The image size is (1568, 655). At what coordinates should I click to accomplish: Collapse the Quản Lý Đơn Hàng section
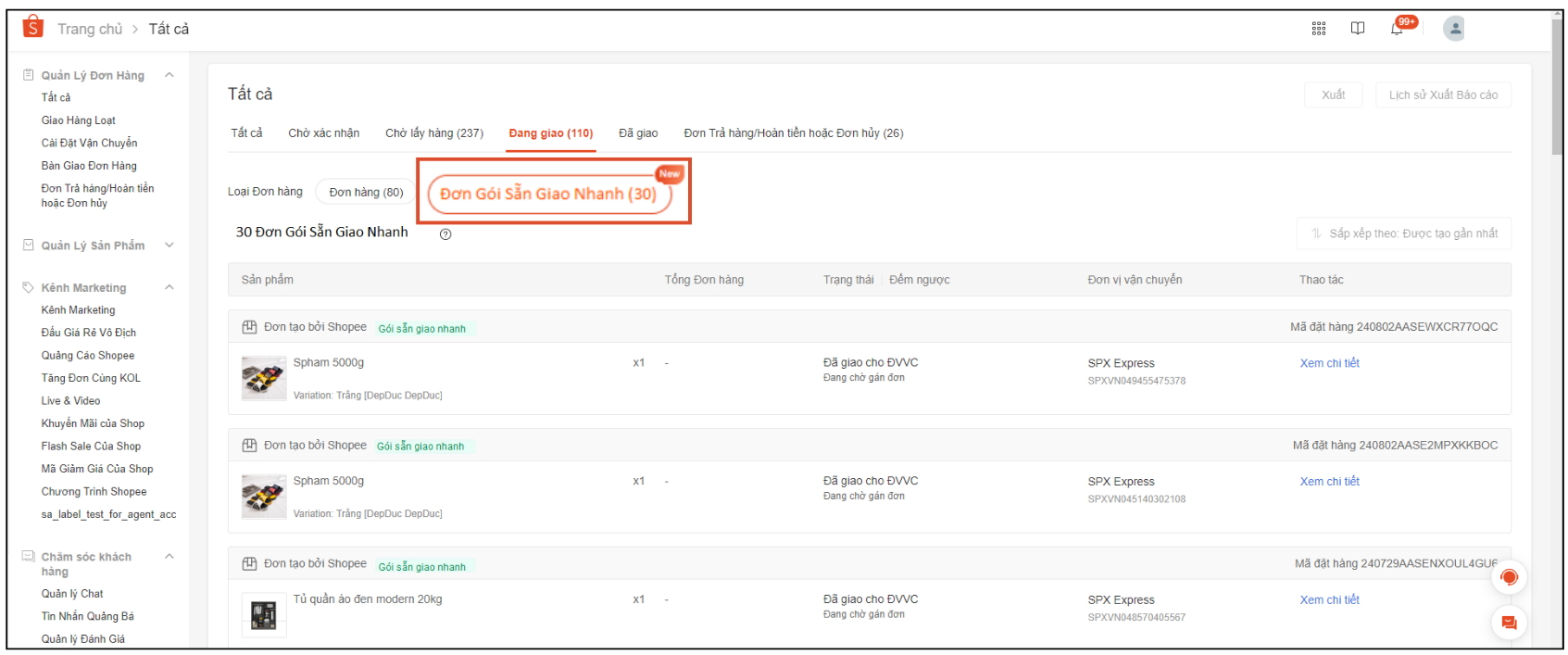pyautogui.click(x=169, y=75)
